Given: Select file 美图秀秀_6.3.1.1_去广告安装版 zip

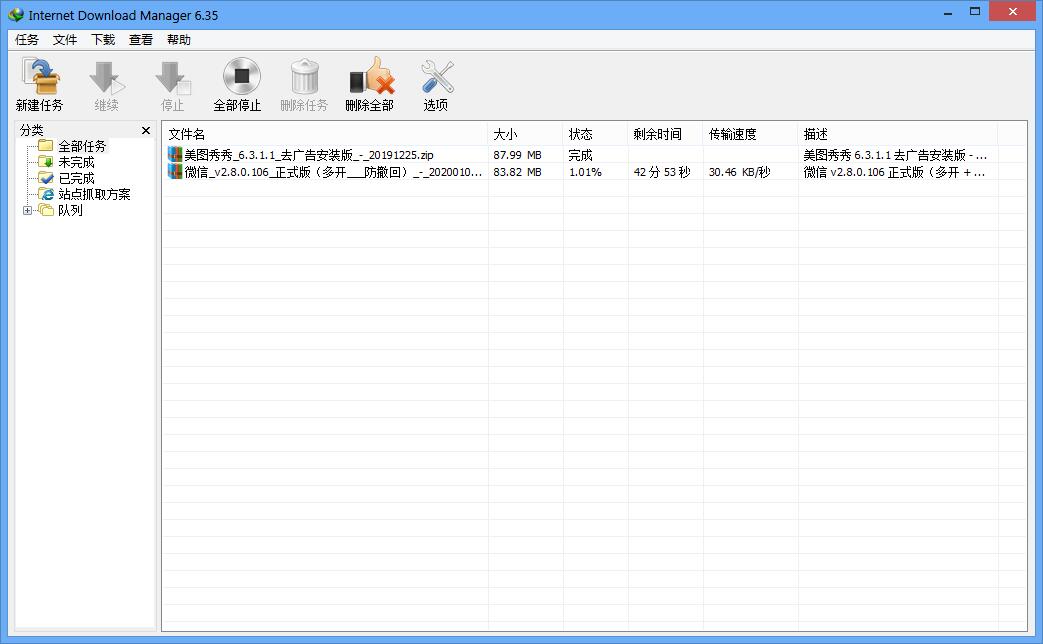Looking at the screenshot, I should click(x=309, y=155).
